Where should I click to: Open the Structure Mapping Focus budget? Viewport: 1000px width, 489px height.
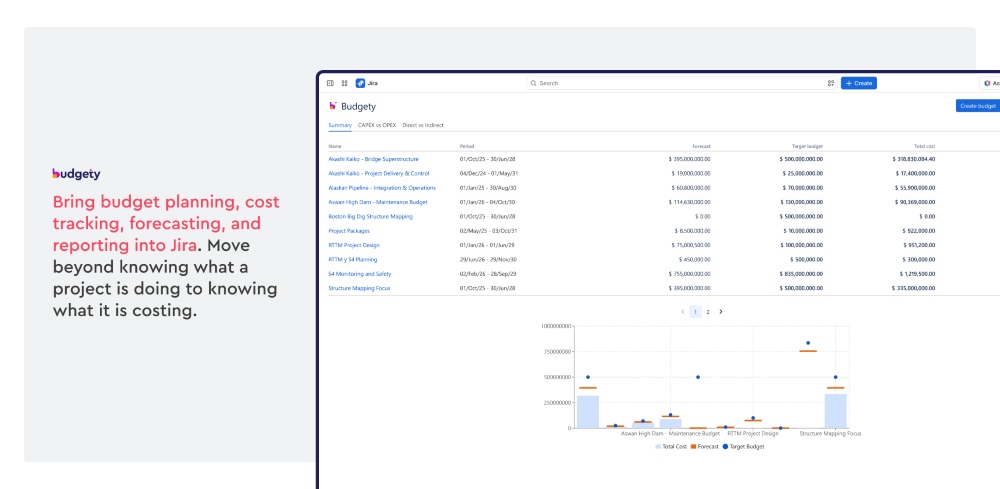point(359,288)
